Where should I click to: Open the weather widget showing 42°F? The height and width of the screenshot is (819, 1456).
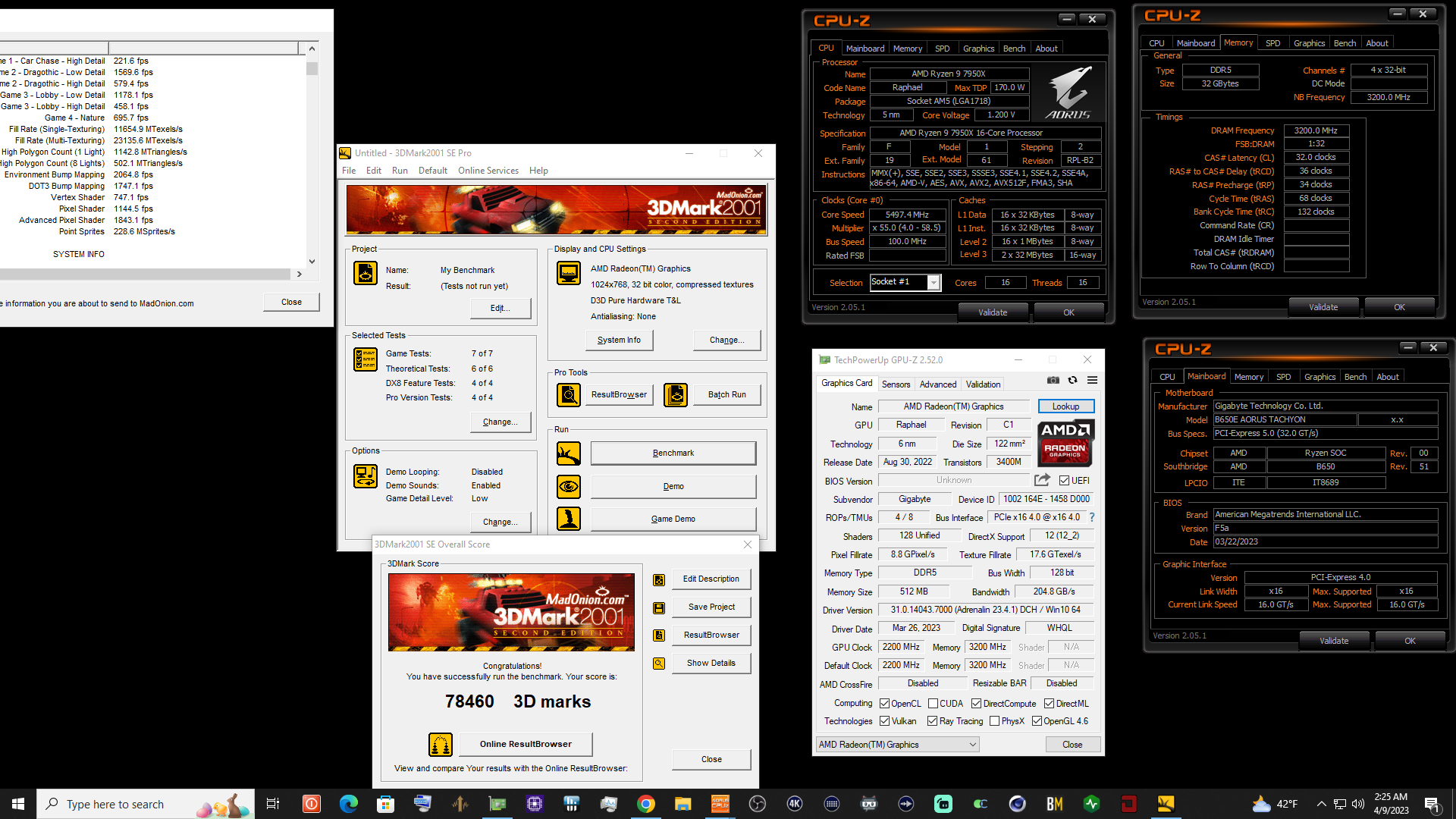[1275, 804]
